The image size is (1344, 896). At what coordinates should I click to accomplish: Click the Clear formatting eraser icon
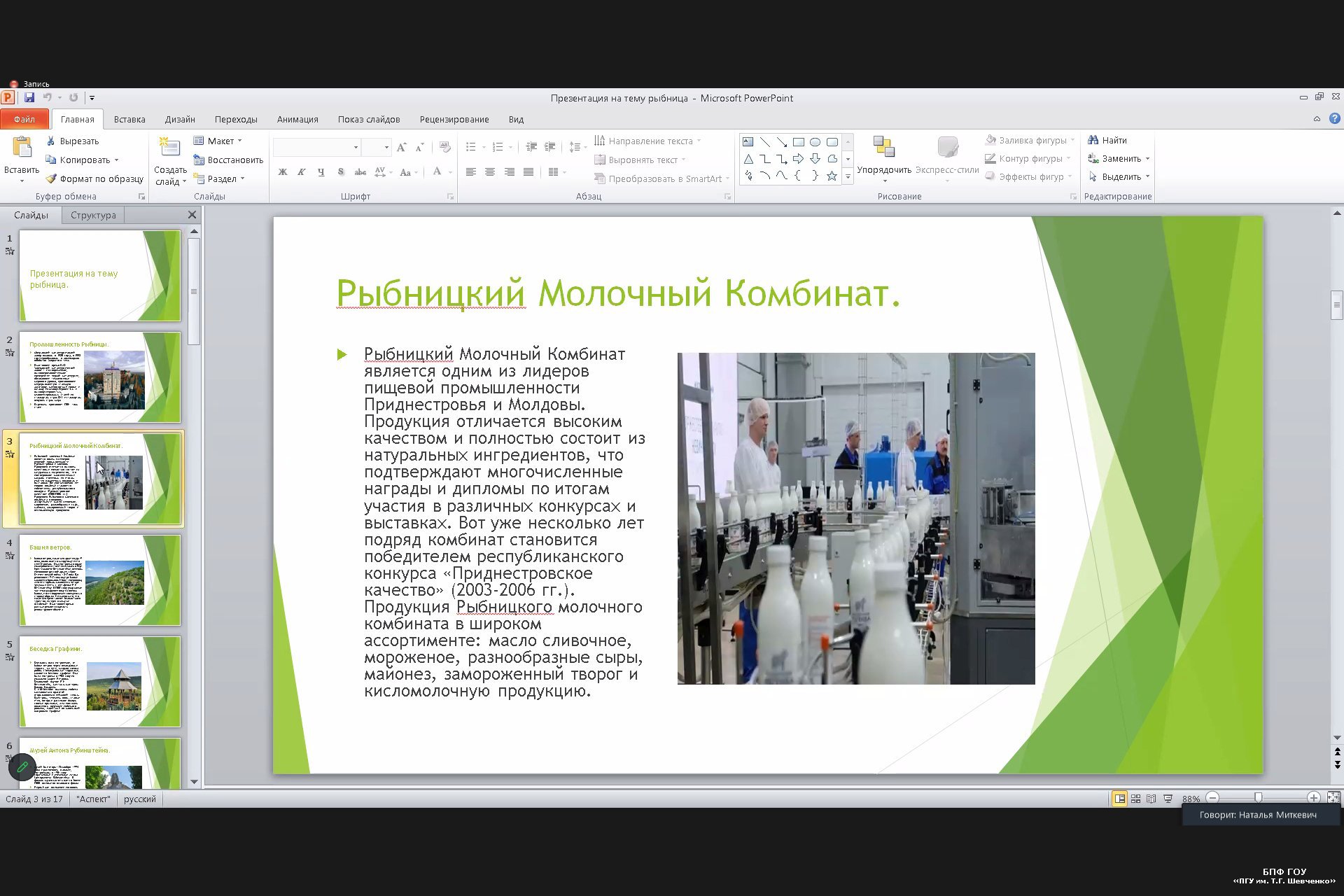click(444, 147)
